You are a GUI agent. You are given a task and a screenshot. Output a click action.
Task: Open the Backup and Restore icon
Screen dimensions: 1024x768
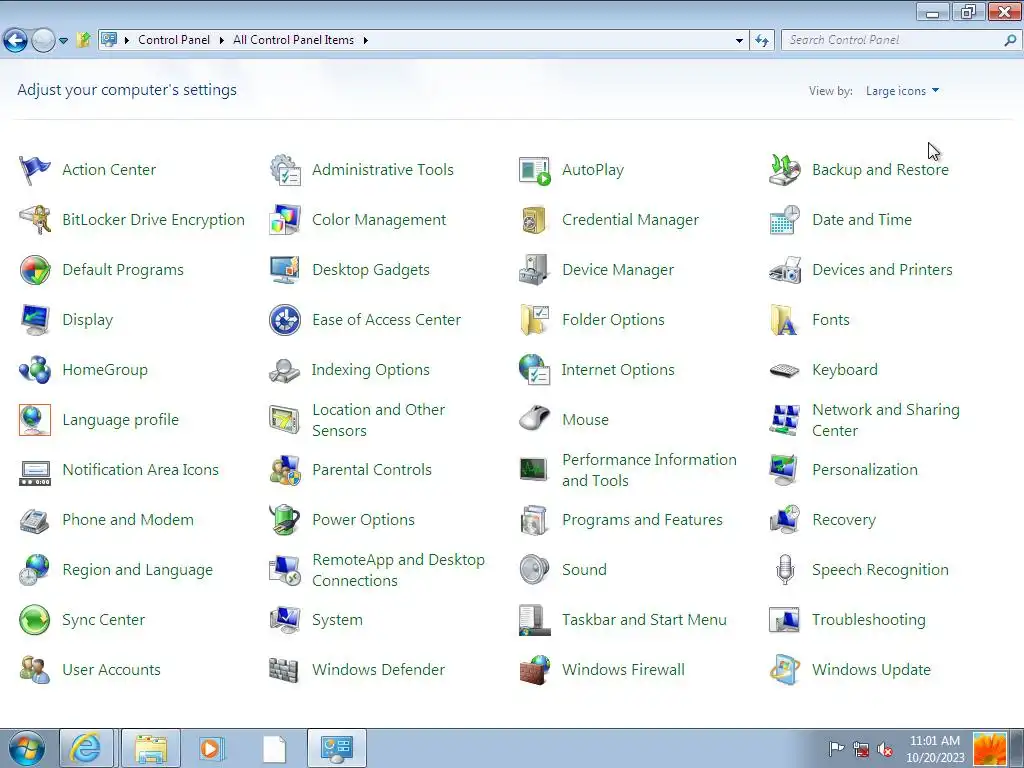(x=784, y=170)
